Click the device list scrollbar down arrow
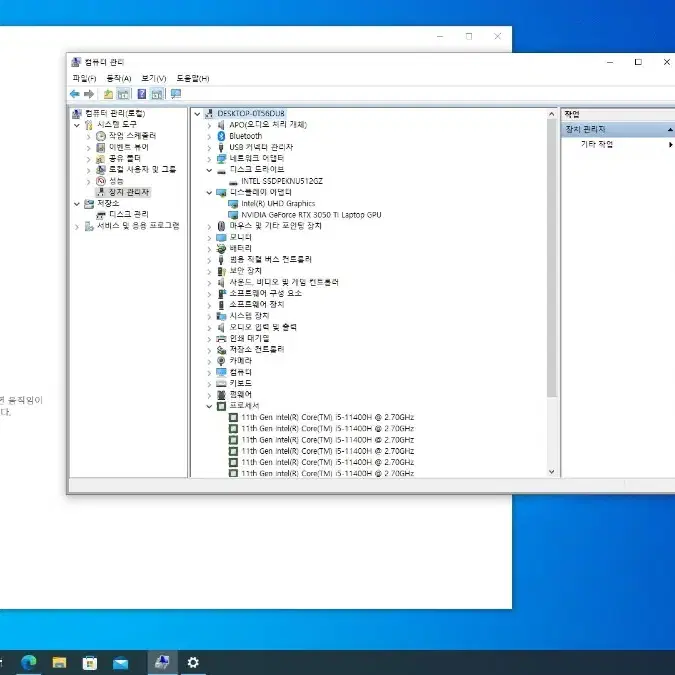675x675 pixels. click(552, 472)
